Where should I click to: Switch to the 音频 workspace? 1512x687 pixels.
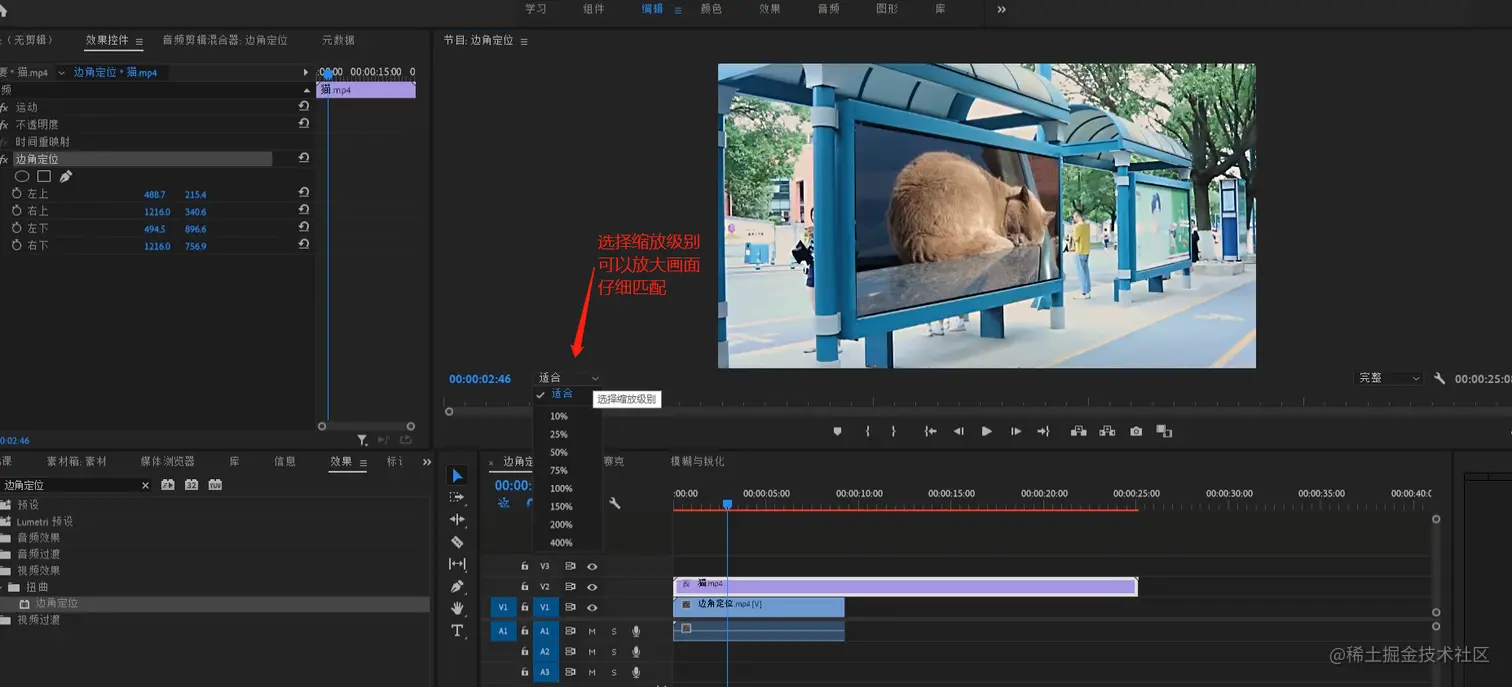(828, 9)
